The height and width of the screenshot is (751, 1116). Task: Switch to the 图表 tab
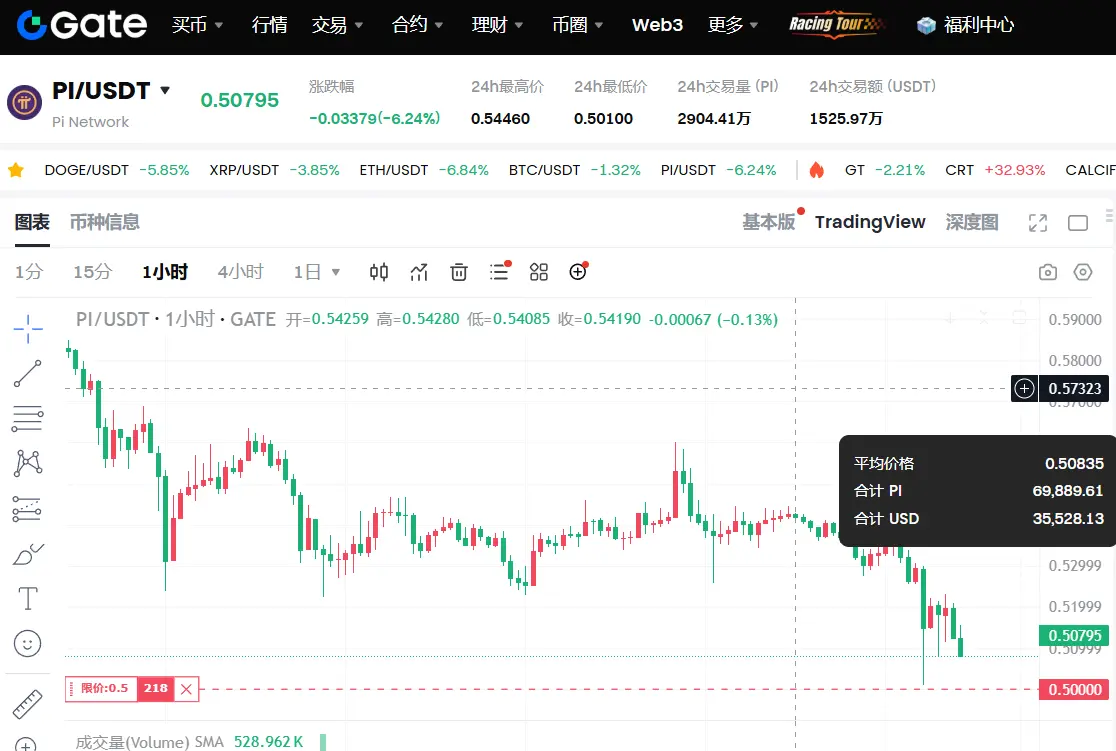coord(32,222)
